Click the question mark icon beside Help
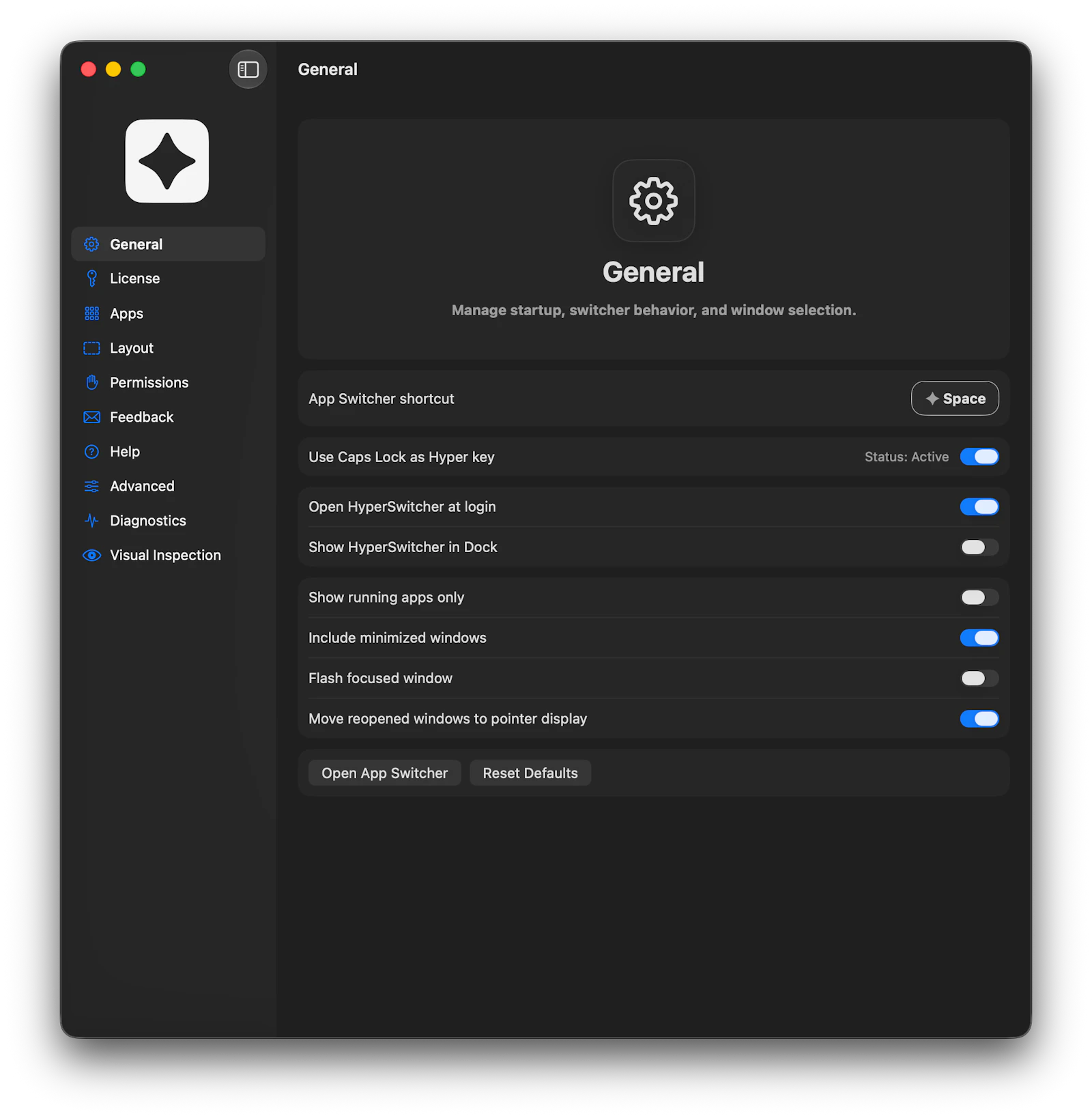This screenshot has width=1092, height=1118. (91, 452)
